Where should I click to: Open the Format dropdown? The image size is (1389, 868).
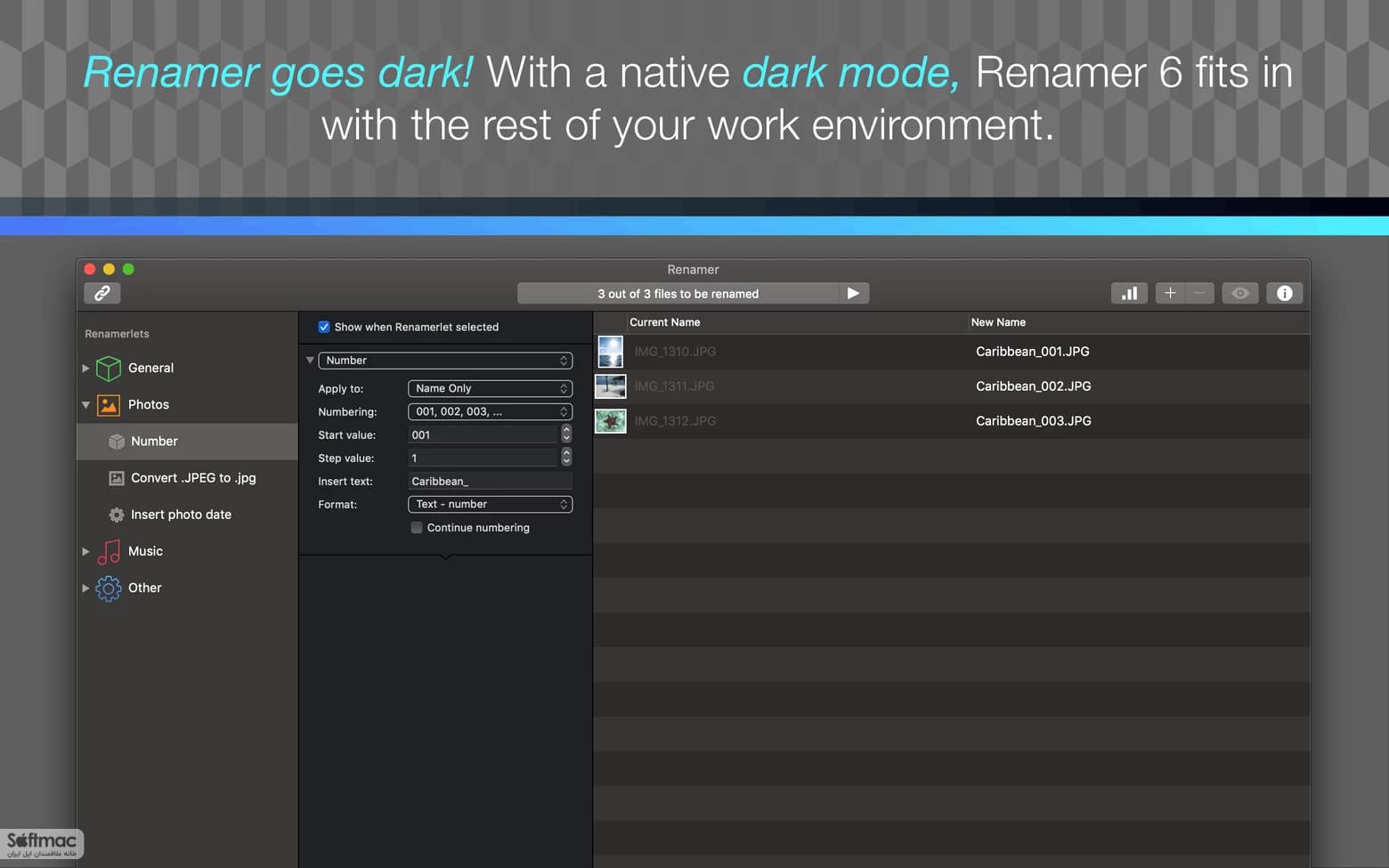[x=490, y=504]
